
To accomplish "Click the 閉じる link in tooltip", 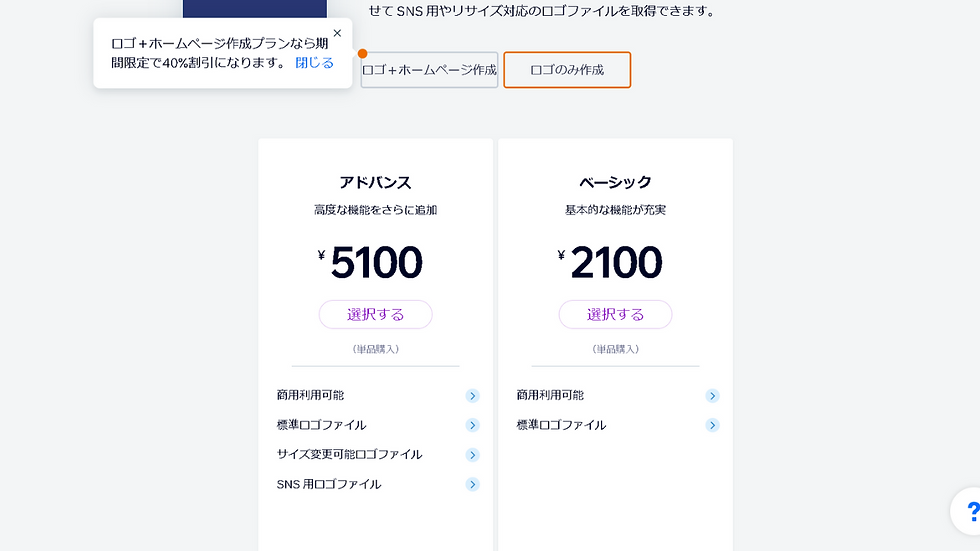I will click(x=314, y=62).
